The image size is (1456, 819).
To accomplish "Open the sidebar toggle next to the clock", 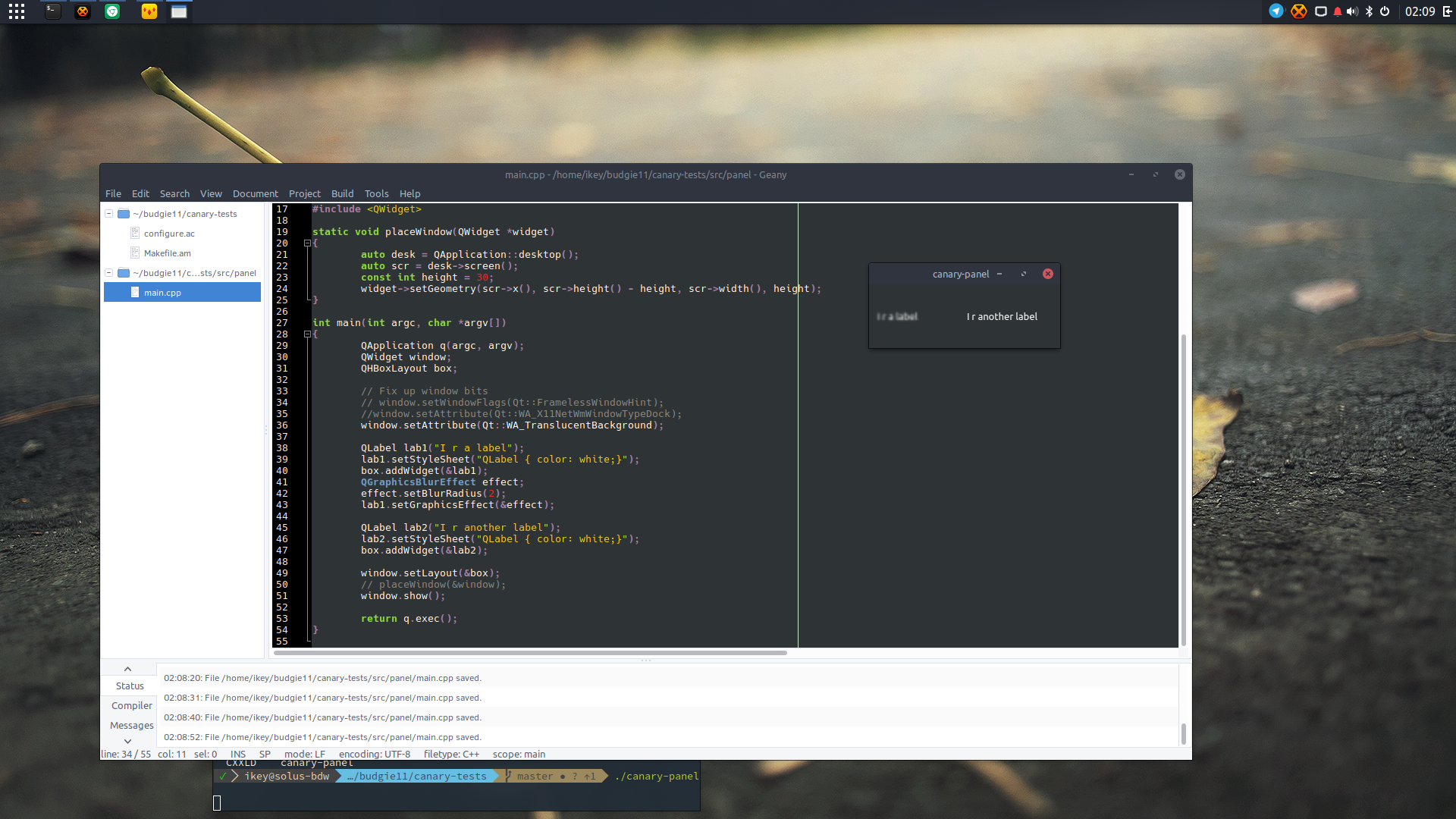I will coord(1447,11).
